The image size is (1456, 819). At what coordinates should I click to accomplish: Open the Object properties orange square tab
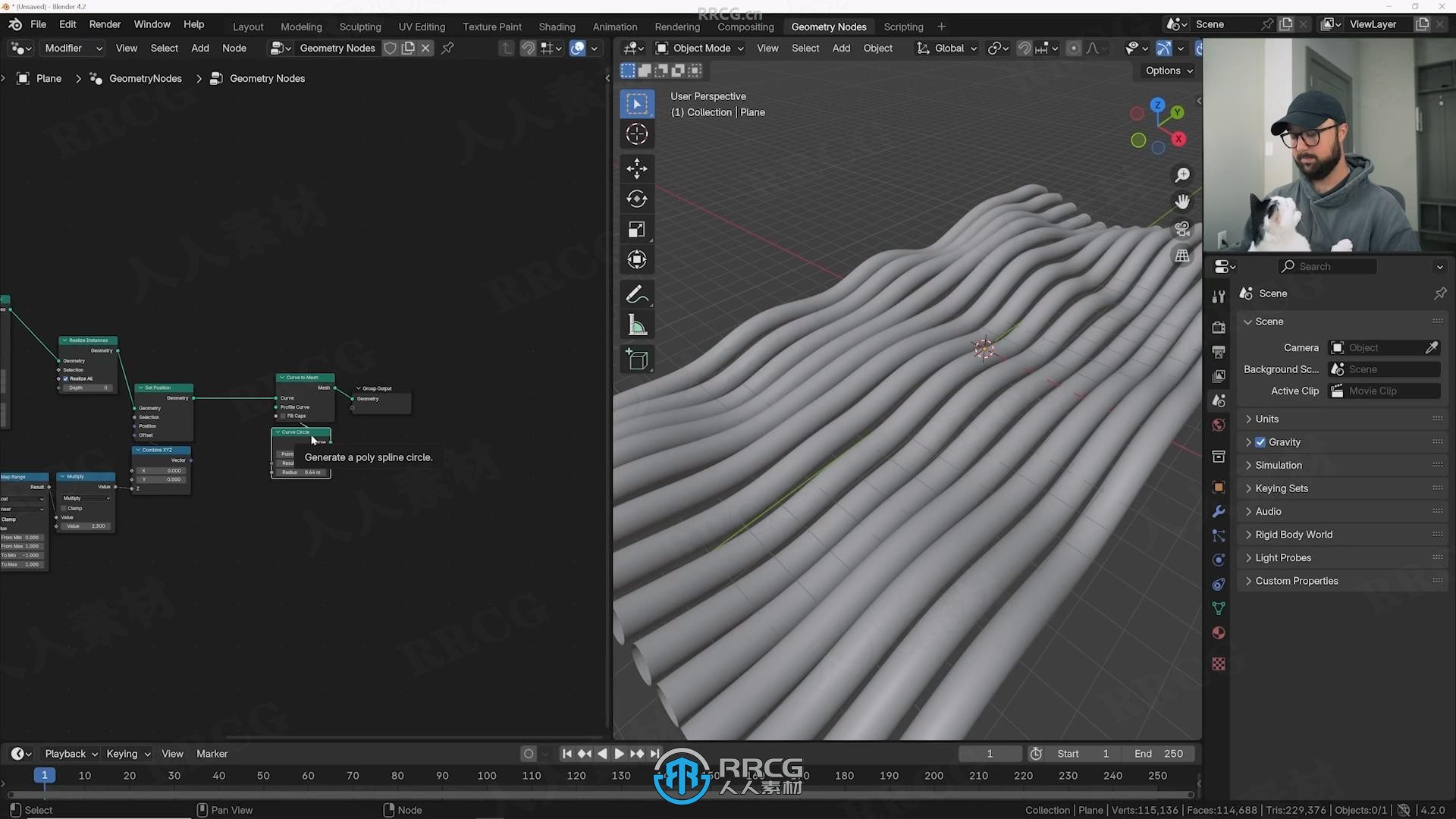click(1219, 487)
